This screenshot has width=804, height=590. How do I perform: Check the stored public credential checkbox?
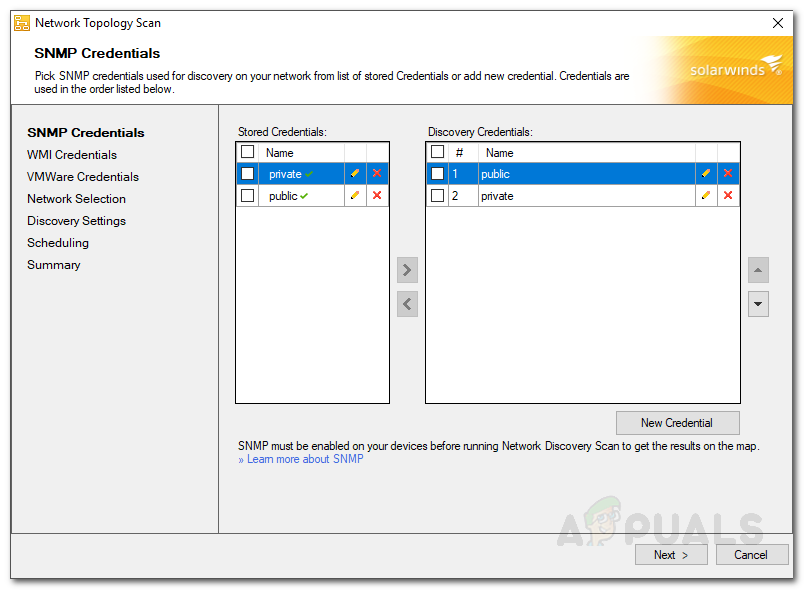point(248,196)
